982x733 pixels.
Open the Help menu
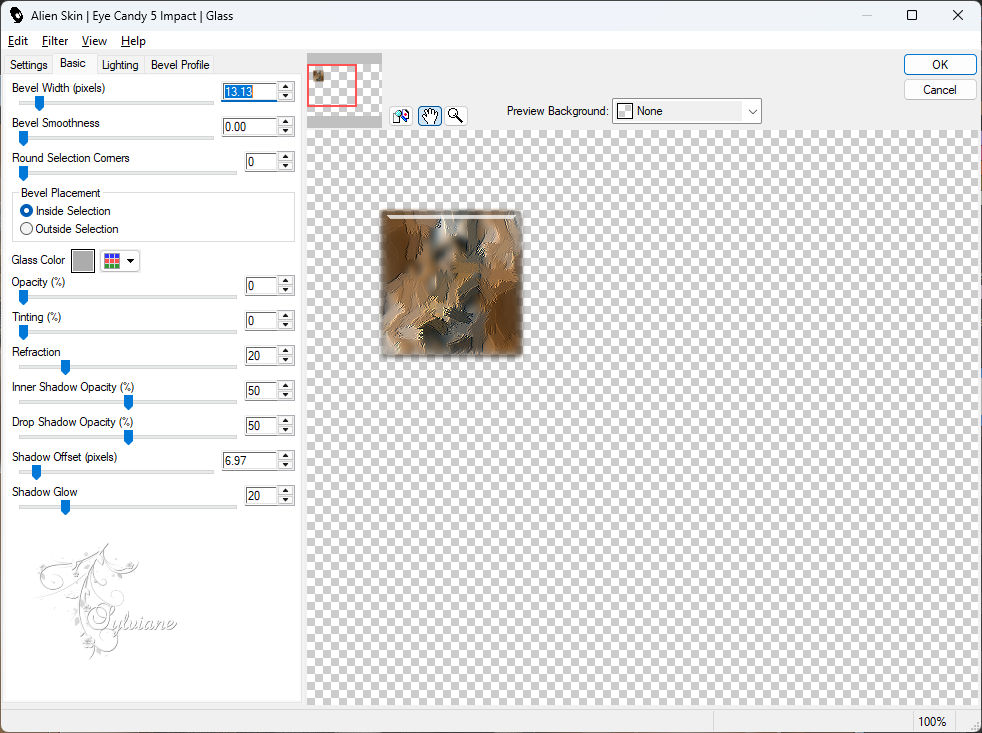click(x=133, y=41)
